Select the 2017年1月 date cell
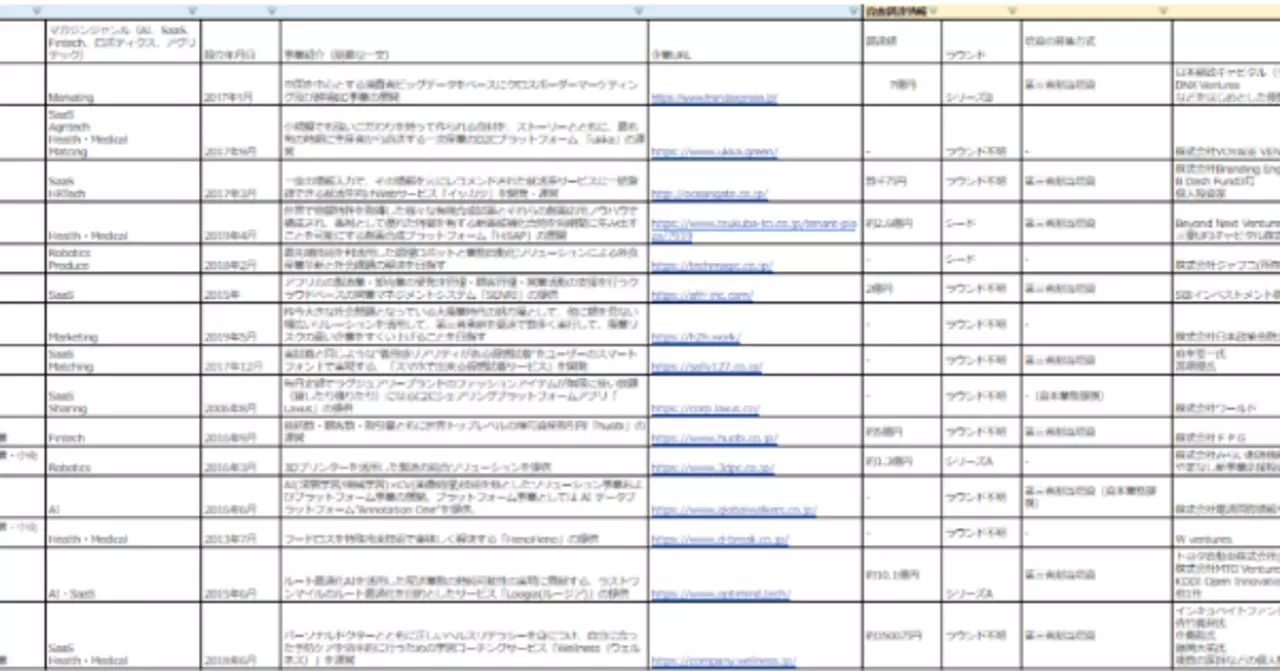 point(241,85)
